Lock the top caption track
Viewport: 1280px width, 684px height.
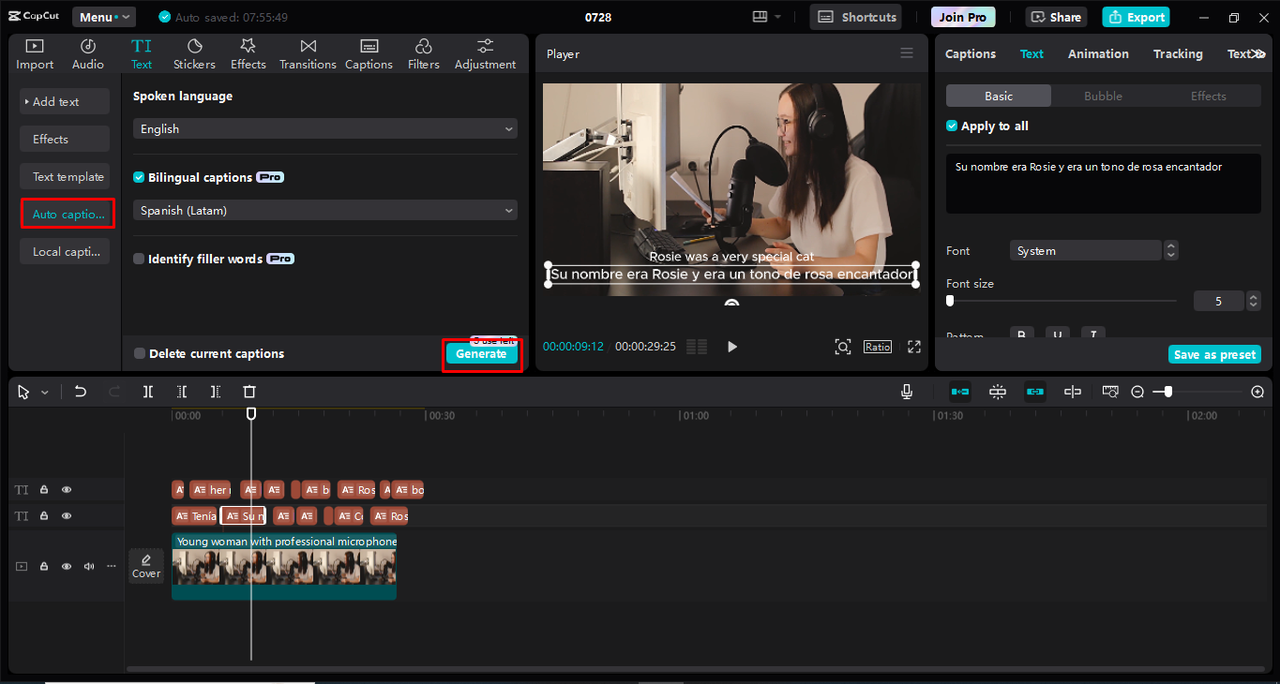[44, 490]
